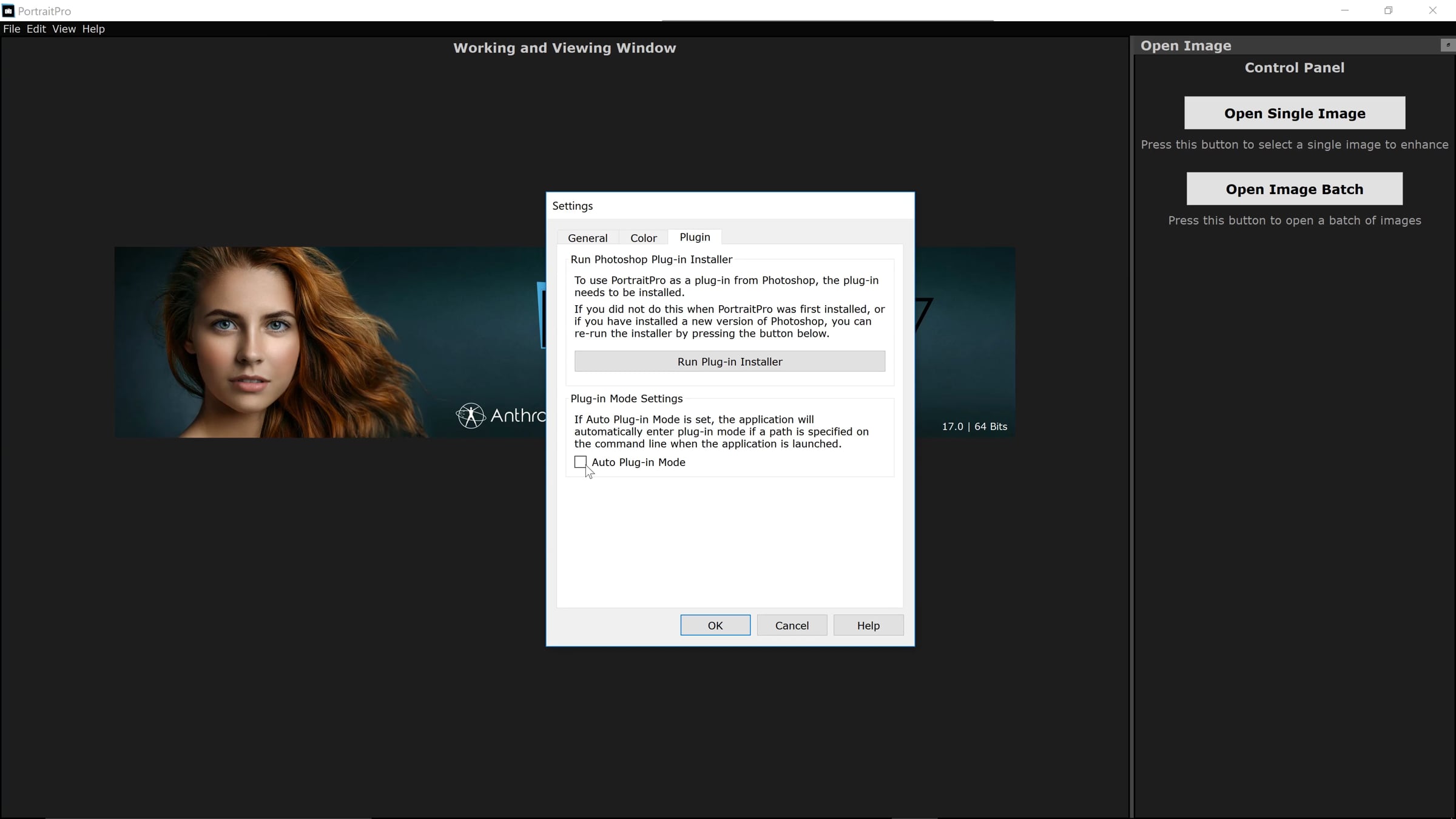
Task: Enable the Auto Plug-in Mode checkbox
Action: tap(581, 462)
